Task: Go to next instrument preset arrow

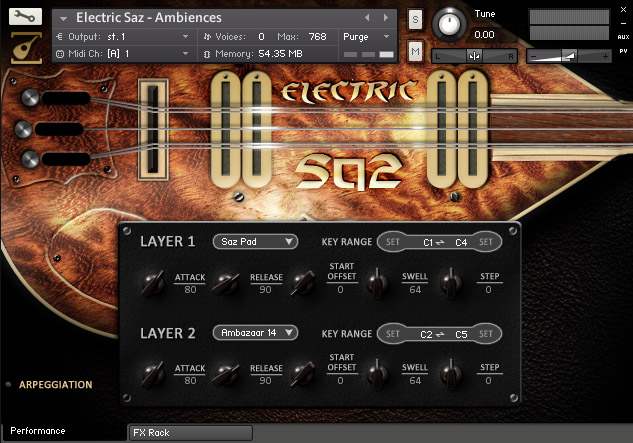Action: (386, 18)
